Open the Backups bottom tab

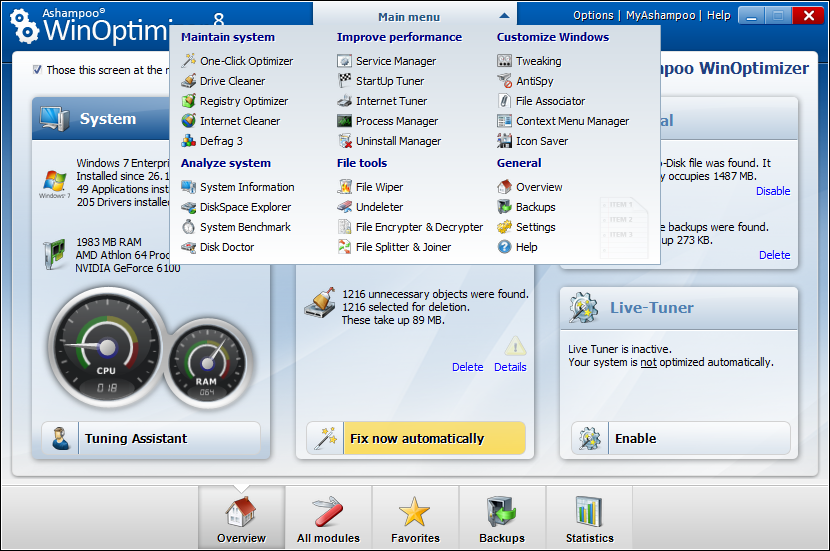(502, 517)
